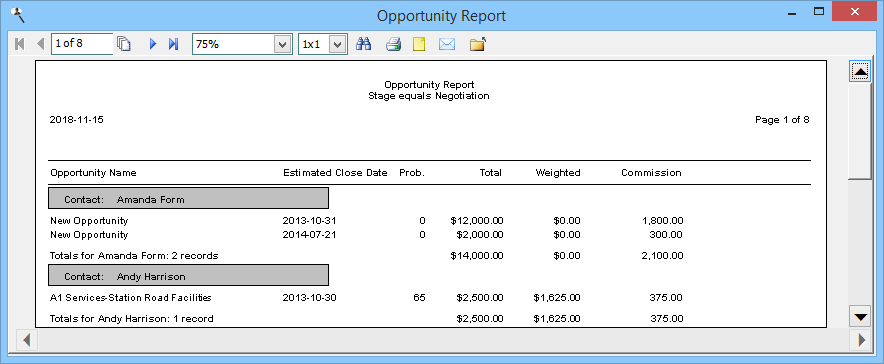Click the 2014-07-21 close date

pyautogui.click(x=310, y=235)
